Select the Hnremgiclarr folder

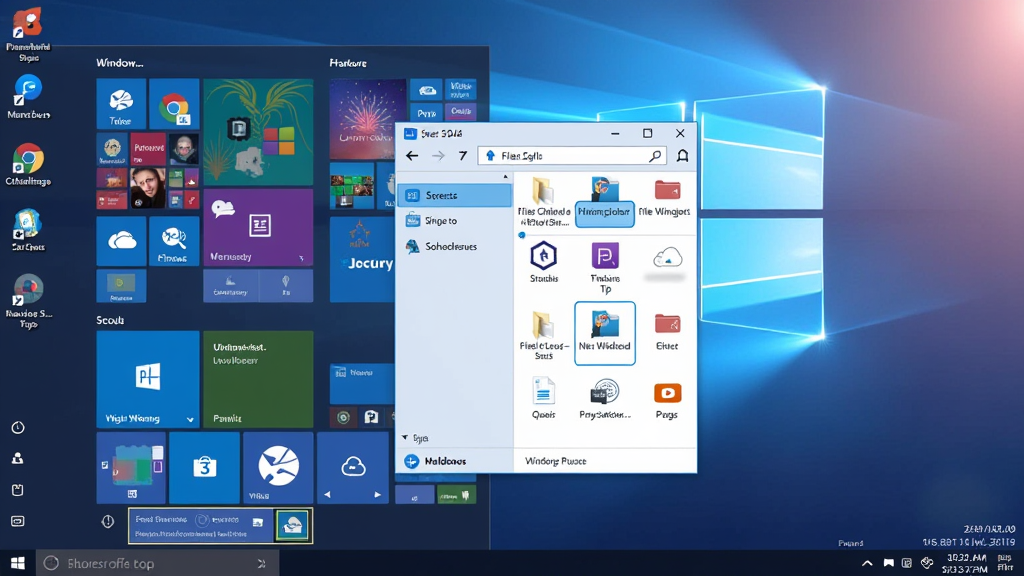coord(605,200)
